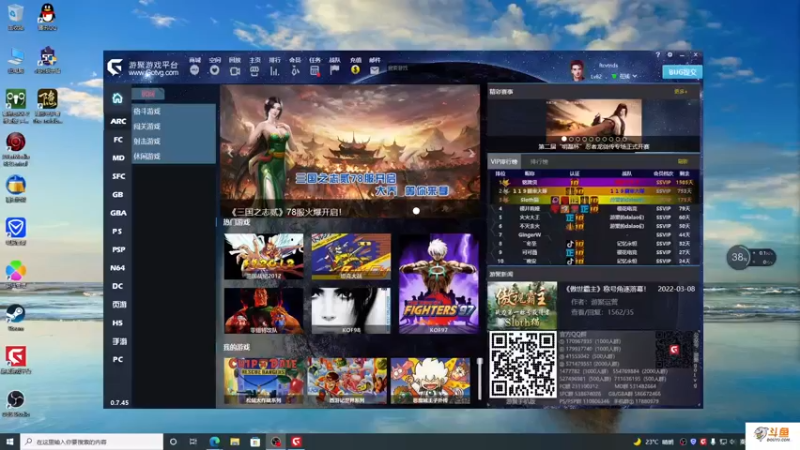The width and height of the screenshot is (800, 450).
Task: Click the home icon in left sidebar
Action: 117,98
